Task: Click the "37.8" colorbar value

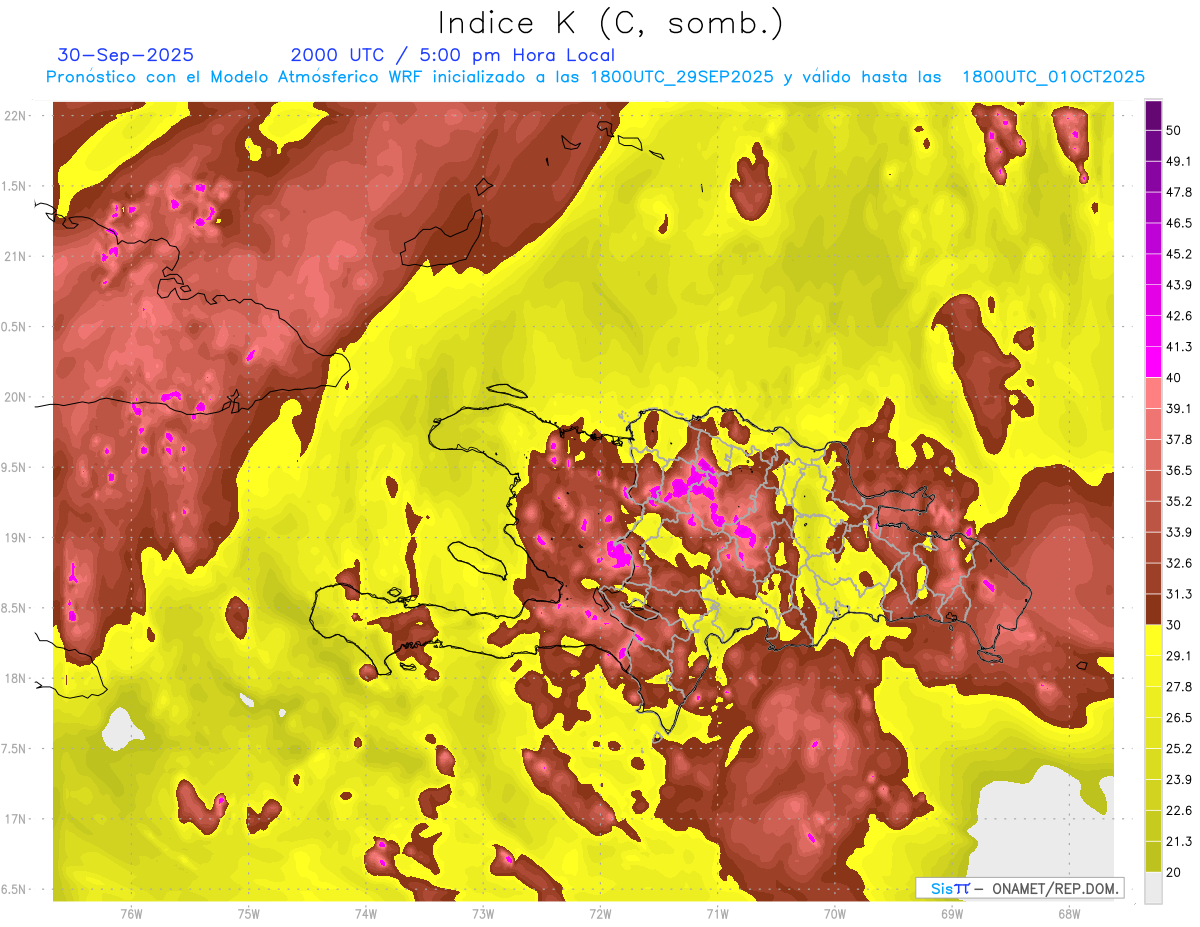Action: (x=1180, y=440)
